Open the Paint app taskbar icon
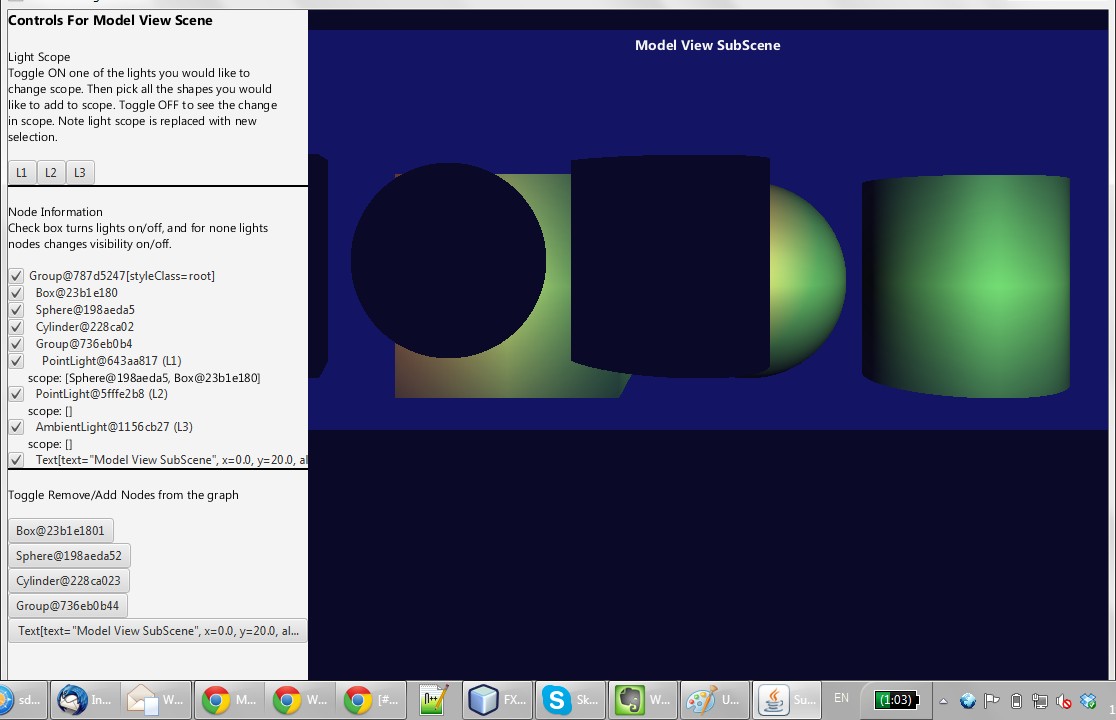The height and width of the screenshot is (720, 1116). point(714,700)
